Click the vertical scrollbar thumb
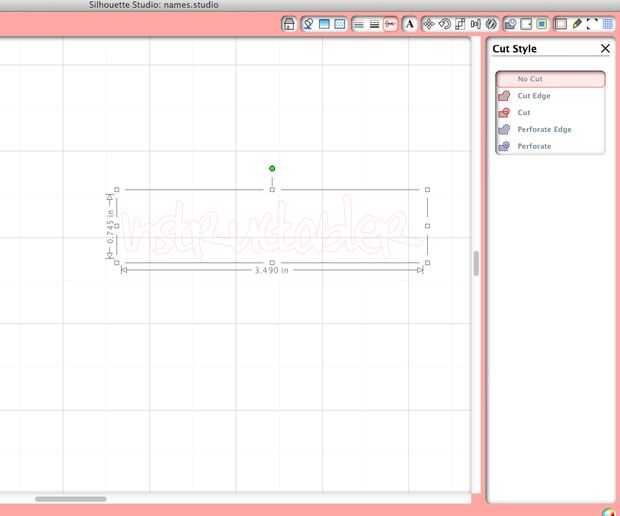This screenshot has width=620, height=516. [476, 263]
